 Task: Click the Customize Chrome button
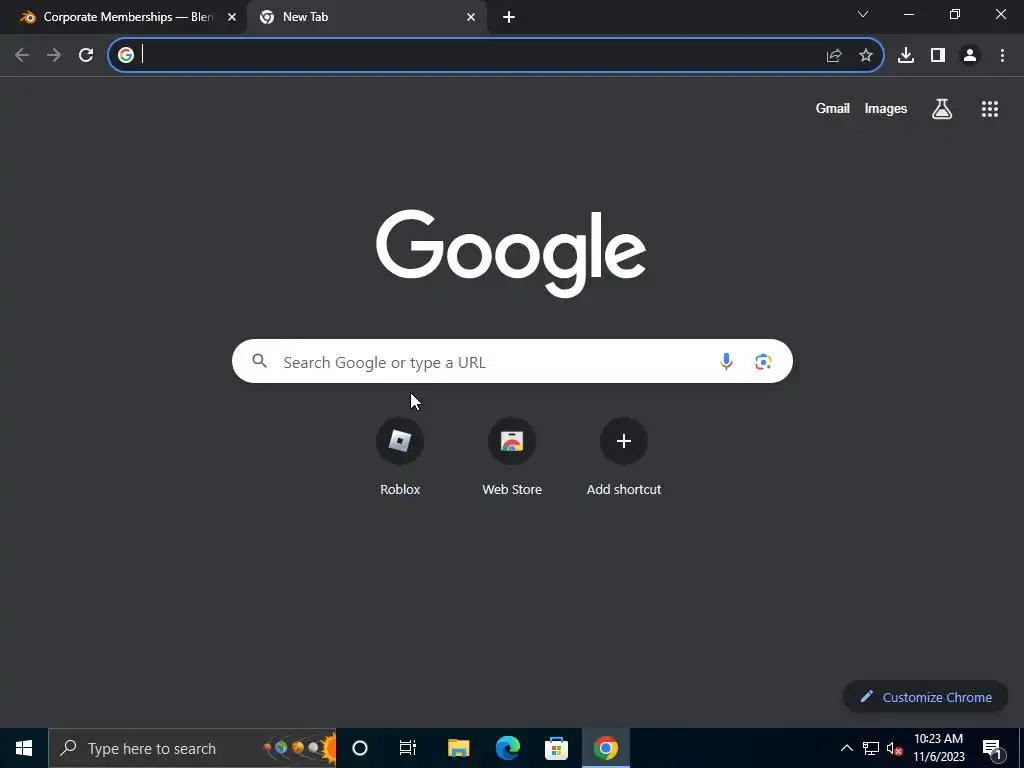click(925, 697)
